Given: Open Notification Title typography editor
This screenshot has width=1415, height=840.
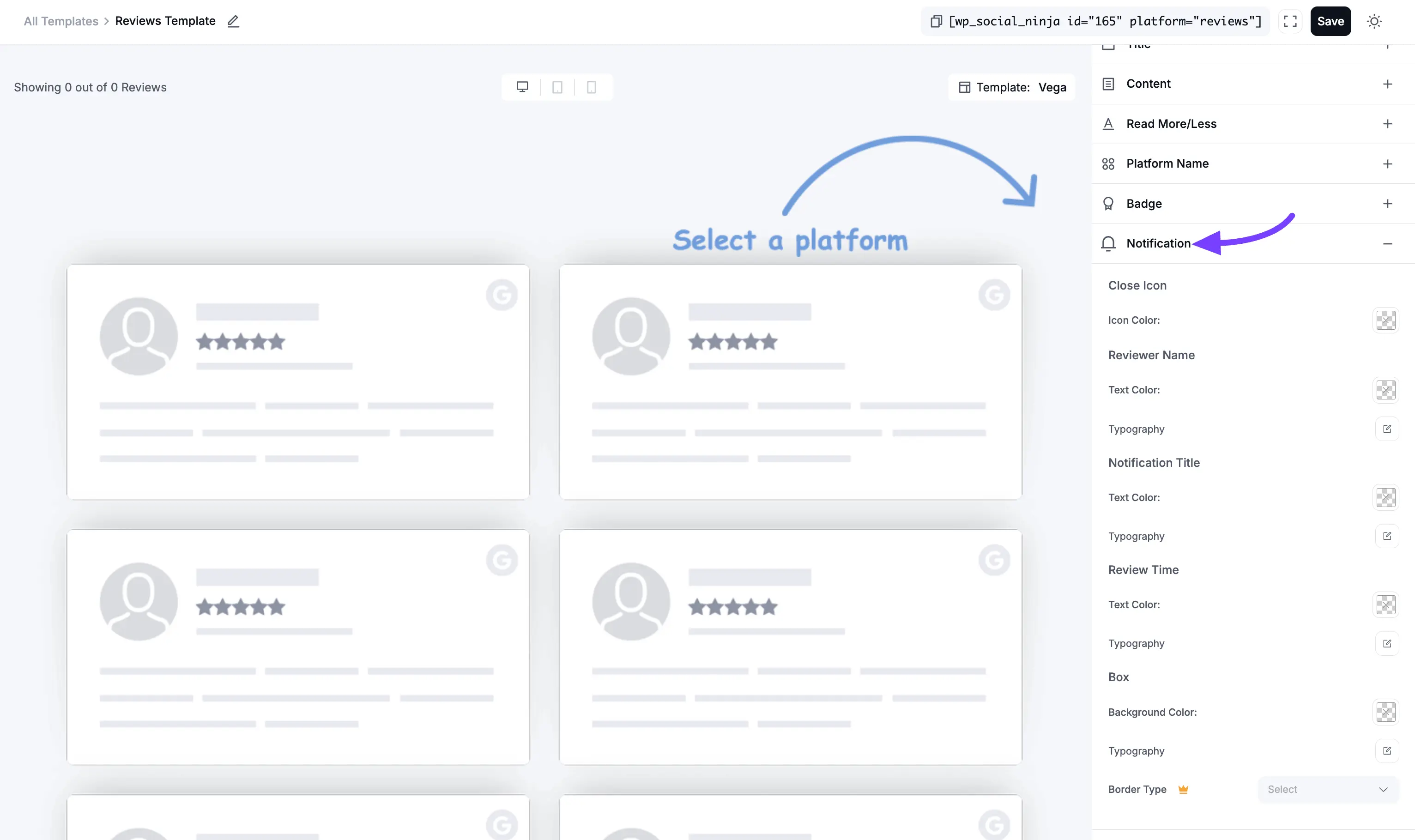Looking at the screenshot, I should pos(1386,536).
